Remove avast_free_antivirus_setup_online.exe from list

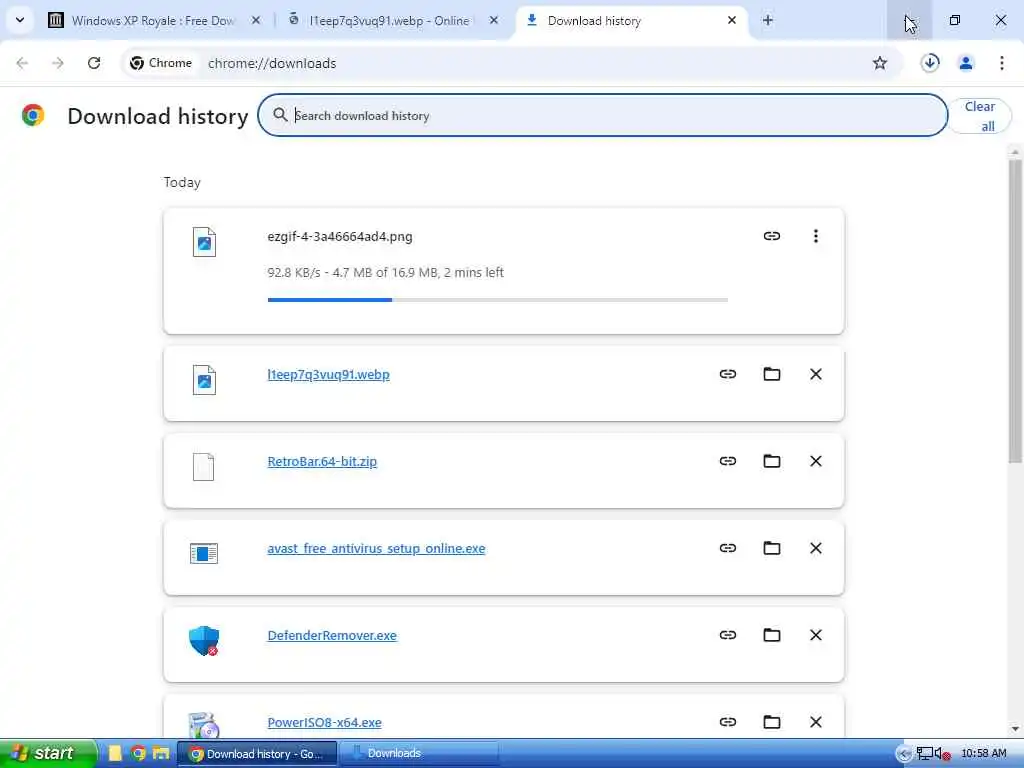(x=815, y=548)
